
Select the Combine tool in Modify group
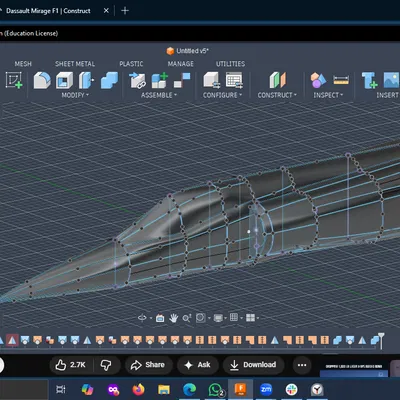109,80
